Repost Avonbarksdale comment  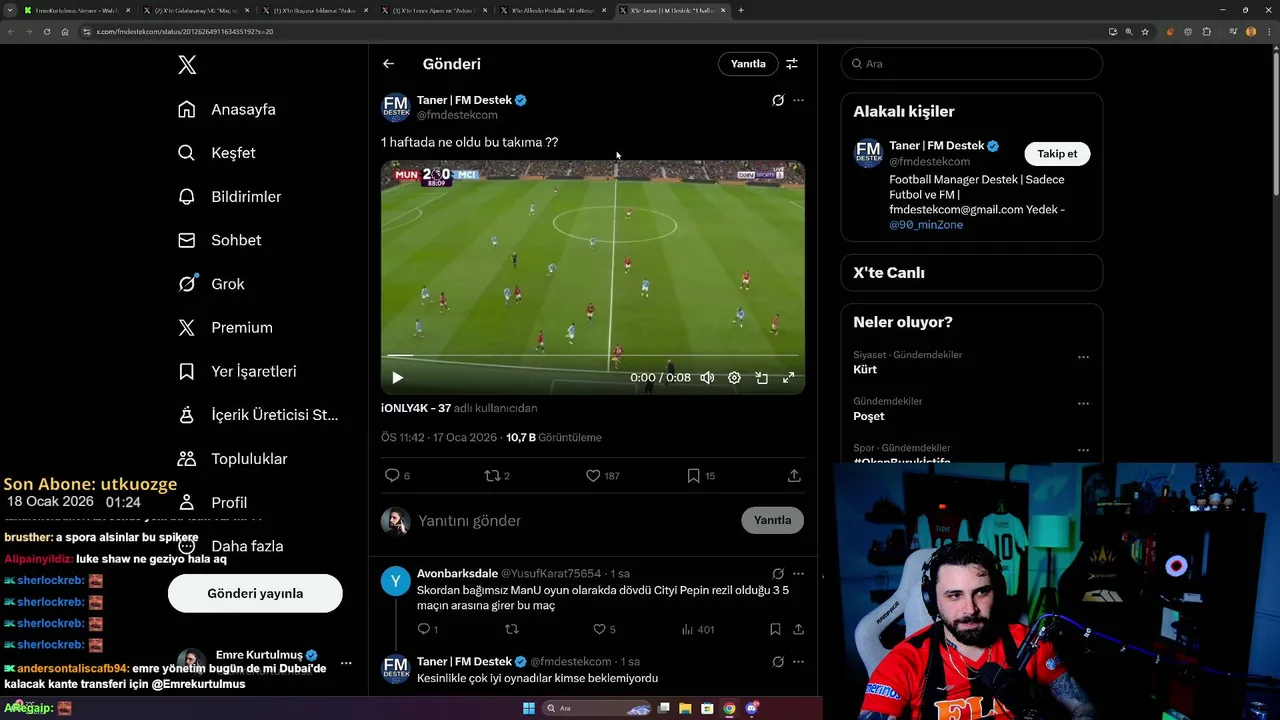512,629
